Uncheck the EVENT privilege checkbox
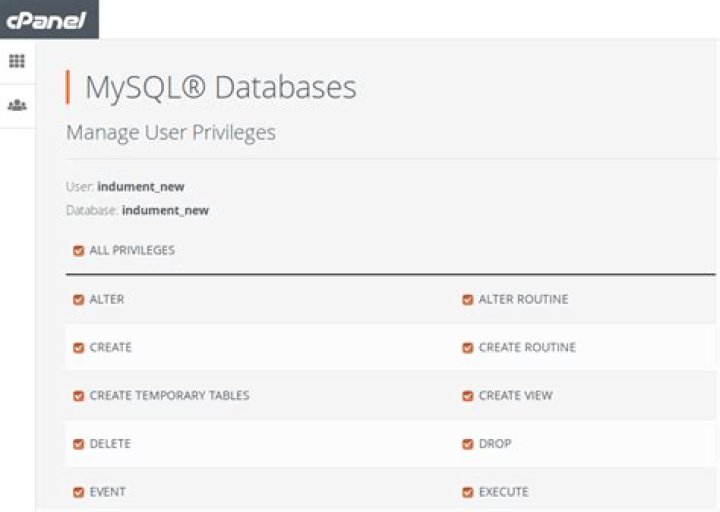The height and width of the screenshot is (512, 720). click(x=79, y=492)
